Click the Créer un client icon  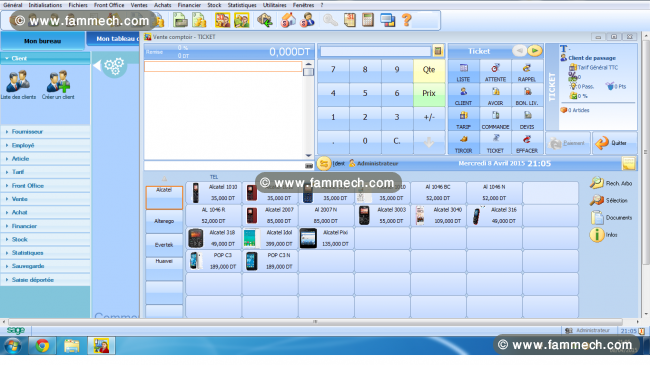pos(58,82)
